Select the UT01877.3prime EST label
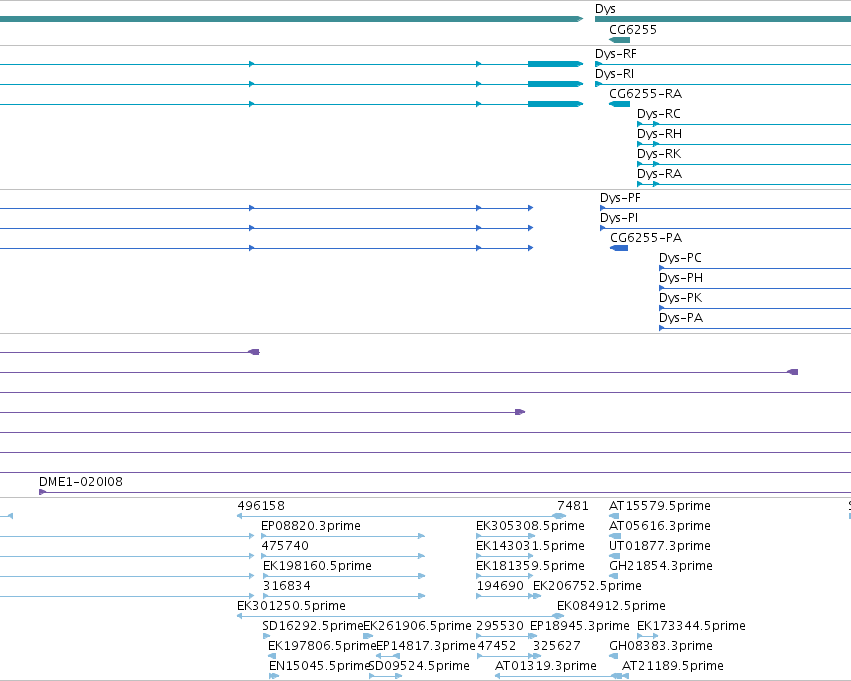 (x=660, y=546)
